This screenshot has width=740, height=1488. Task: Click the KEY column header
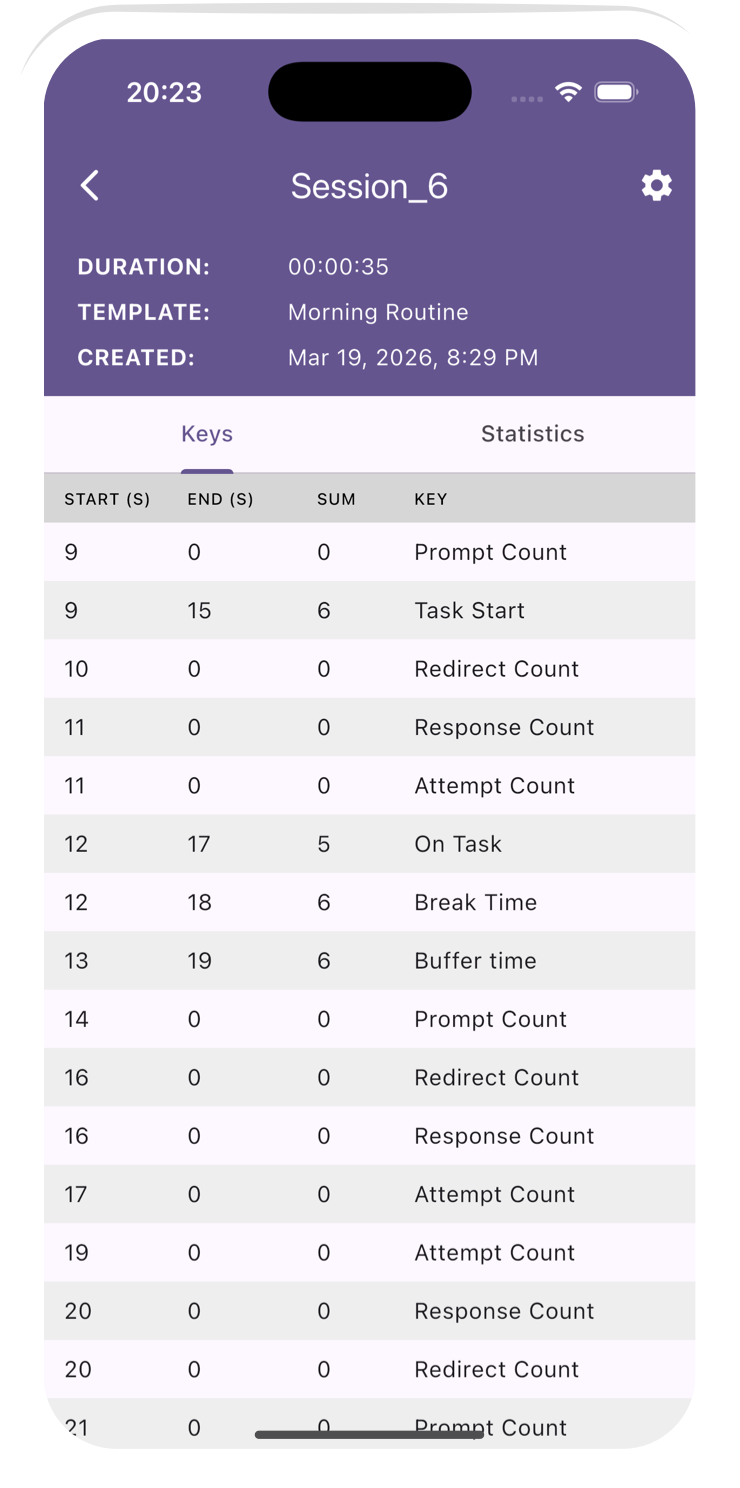tap(431, 499)
